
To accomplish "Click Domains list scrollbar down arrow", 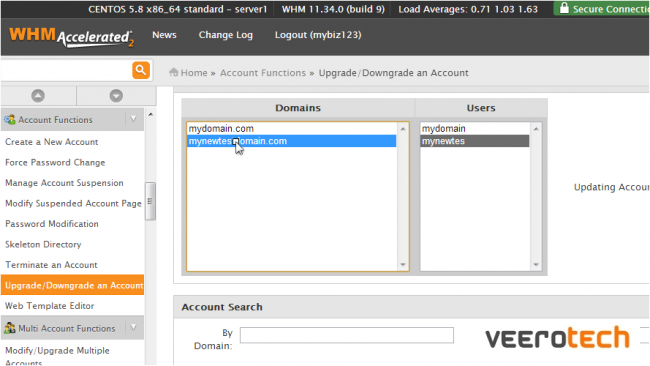I will [x=403, y=264].
